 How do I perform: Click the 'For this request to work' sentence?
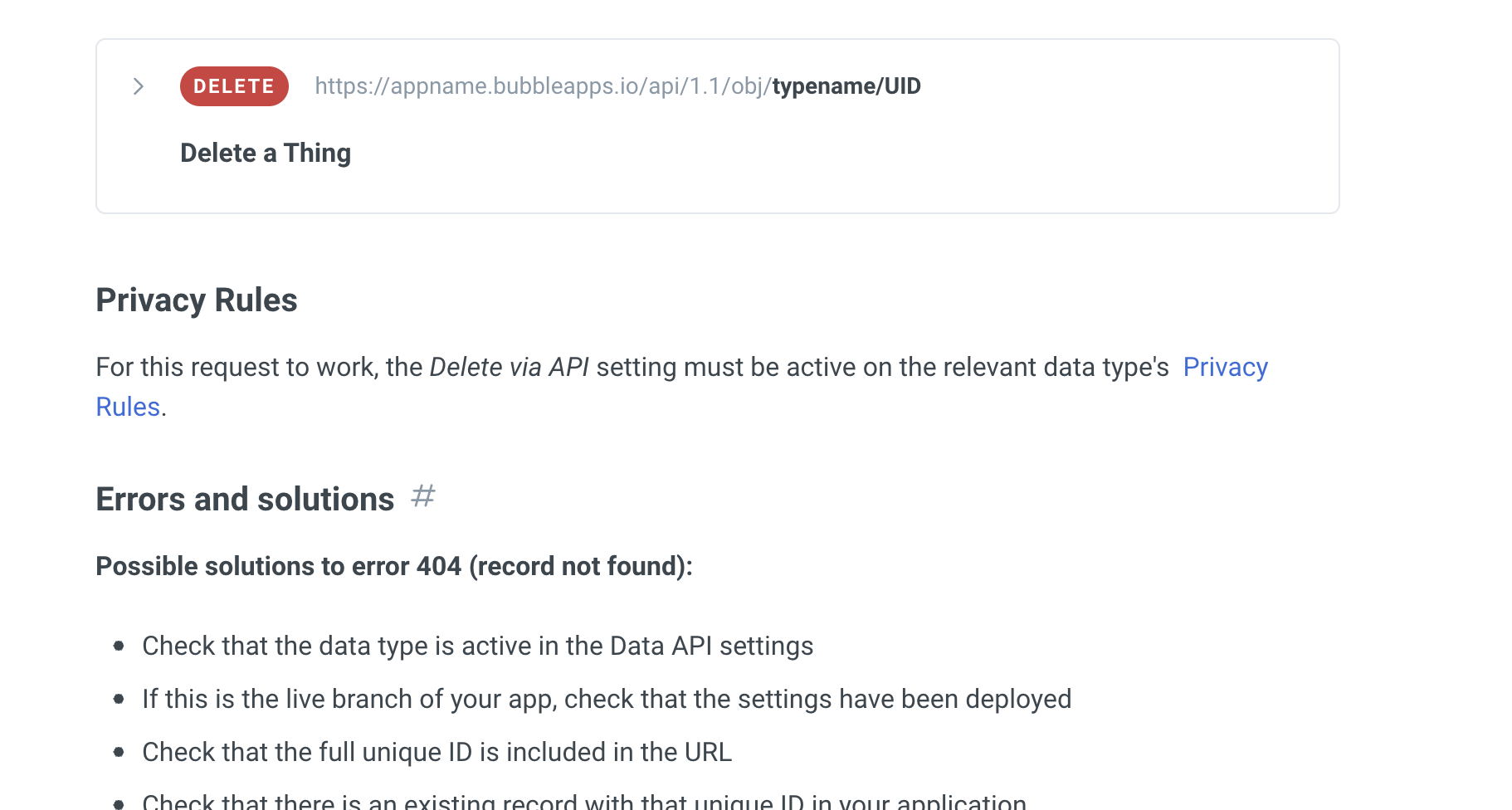pos(682,387)
